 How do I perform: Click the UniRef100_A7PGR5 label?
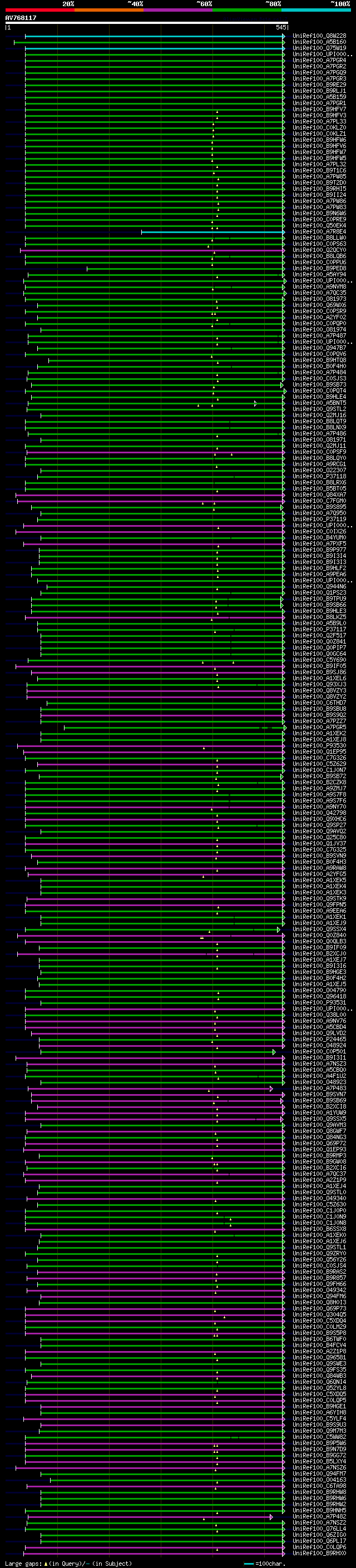(319, 728)
